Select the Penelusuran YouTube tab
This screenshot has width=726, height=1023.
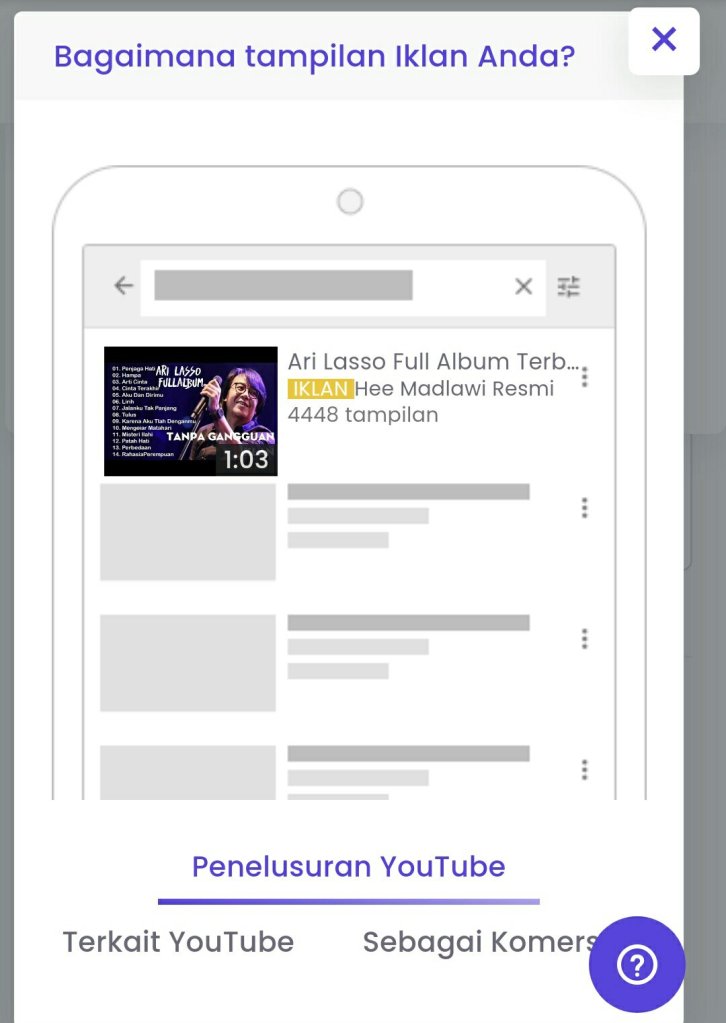tap(348, 866)
